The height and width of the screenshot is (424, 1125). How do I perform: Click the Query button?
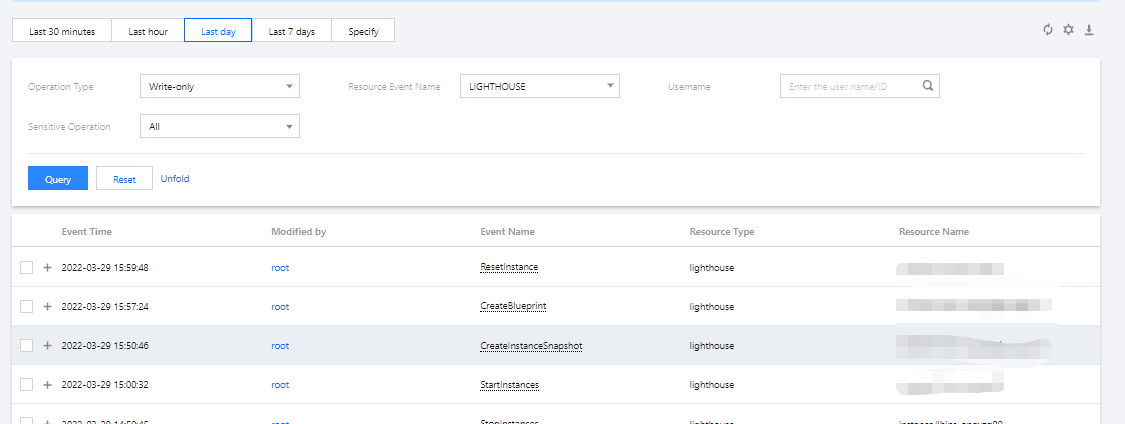coord(58,179)
